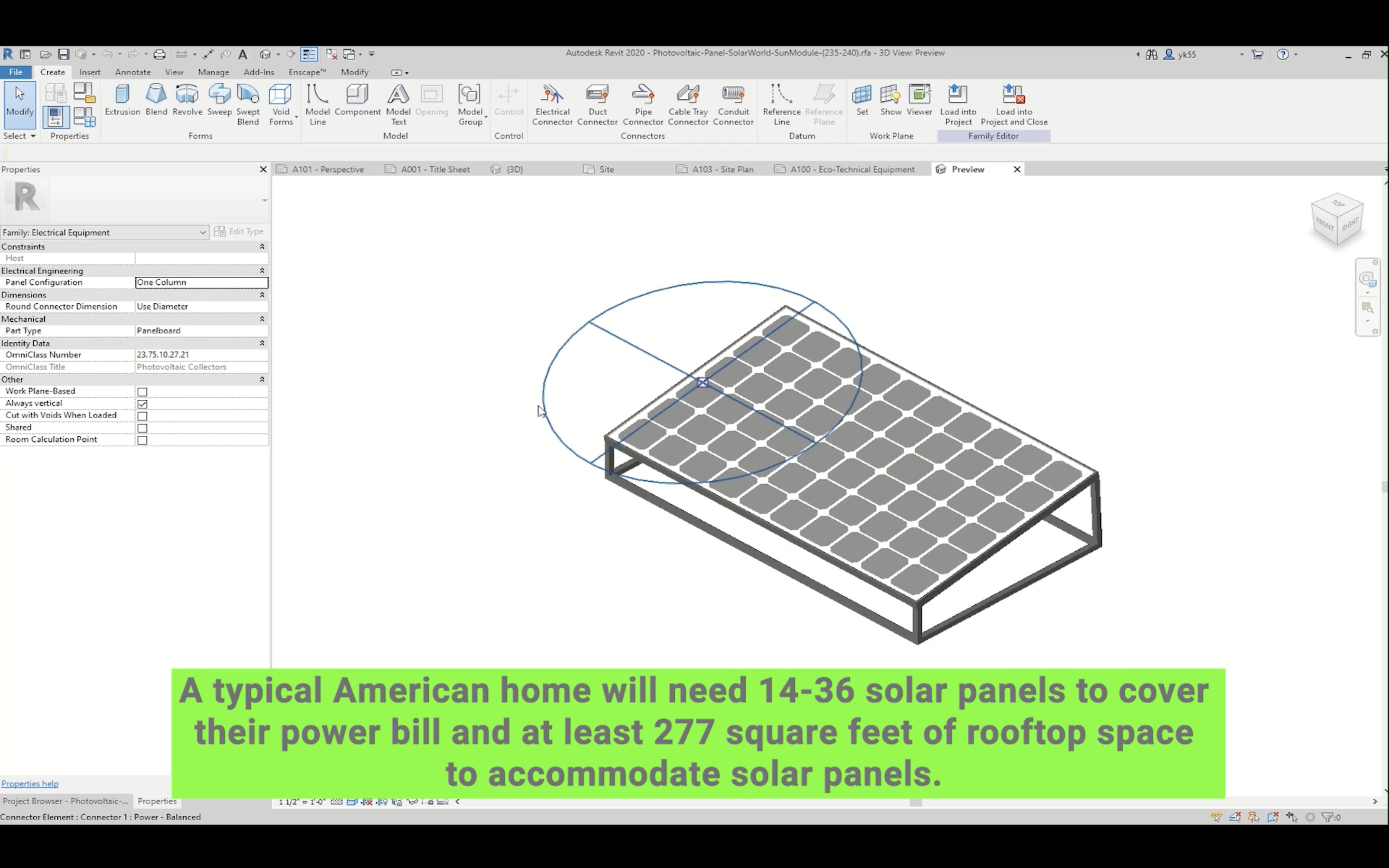Collapse the Identity Data section

click(x=262, y=343)
